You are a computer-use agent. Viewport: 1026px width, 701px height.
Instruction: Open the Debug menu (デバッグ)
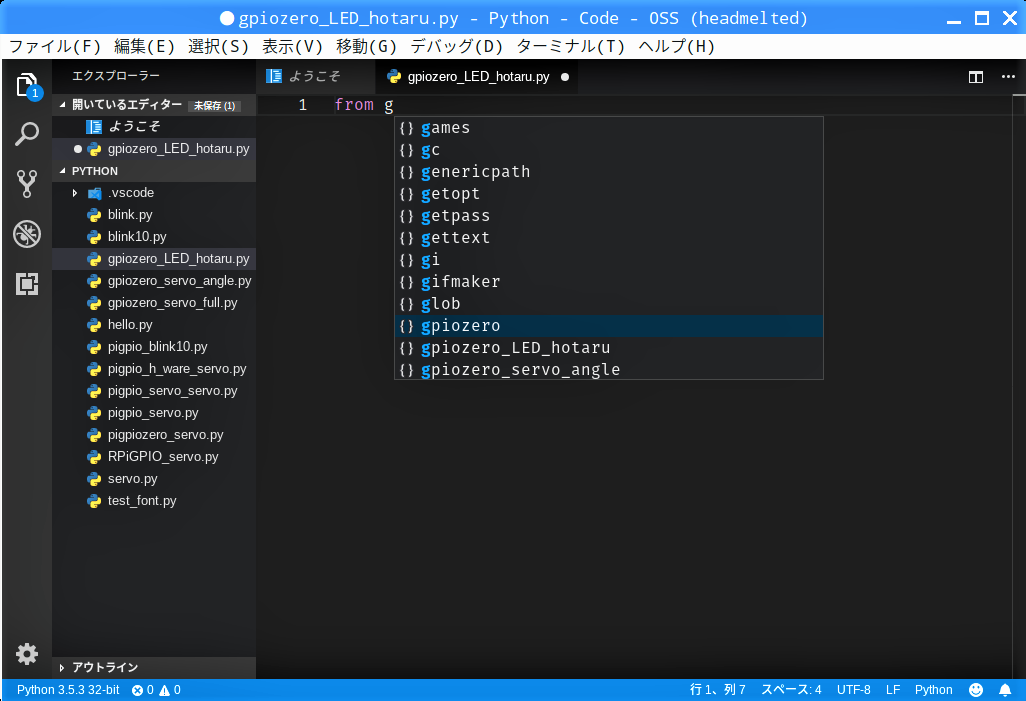point(457,46)
